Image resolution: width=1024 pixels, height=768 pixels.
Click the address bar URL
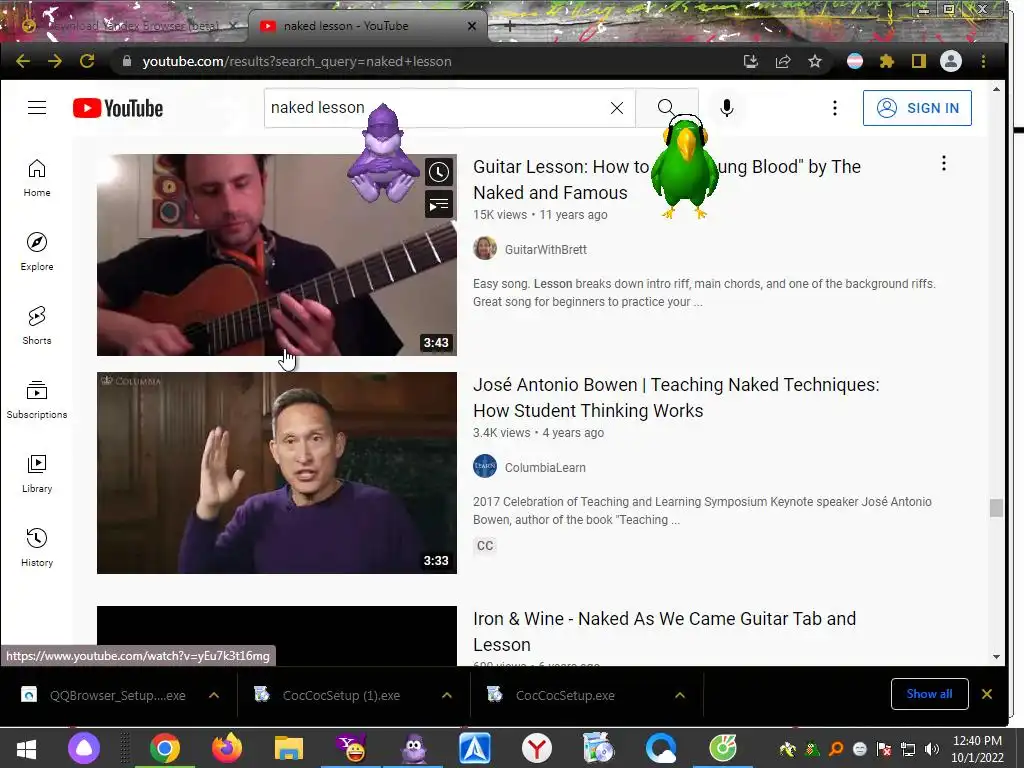(x=296, y=61)
